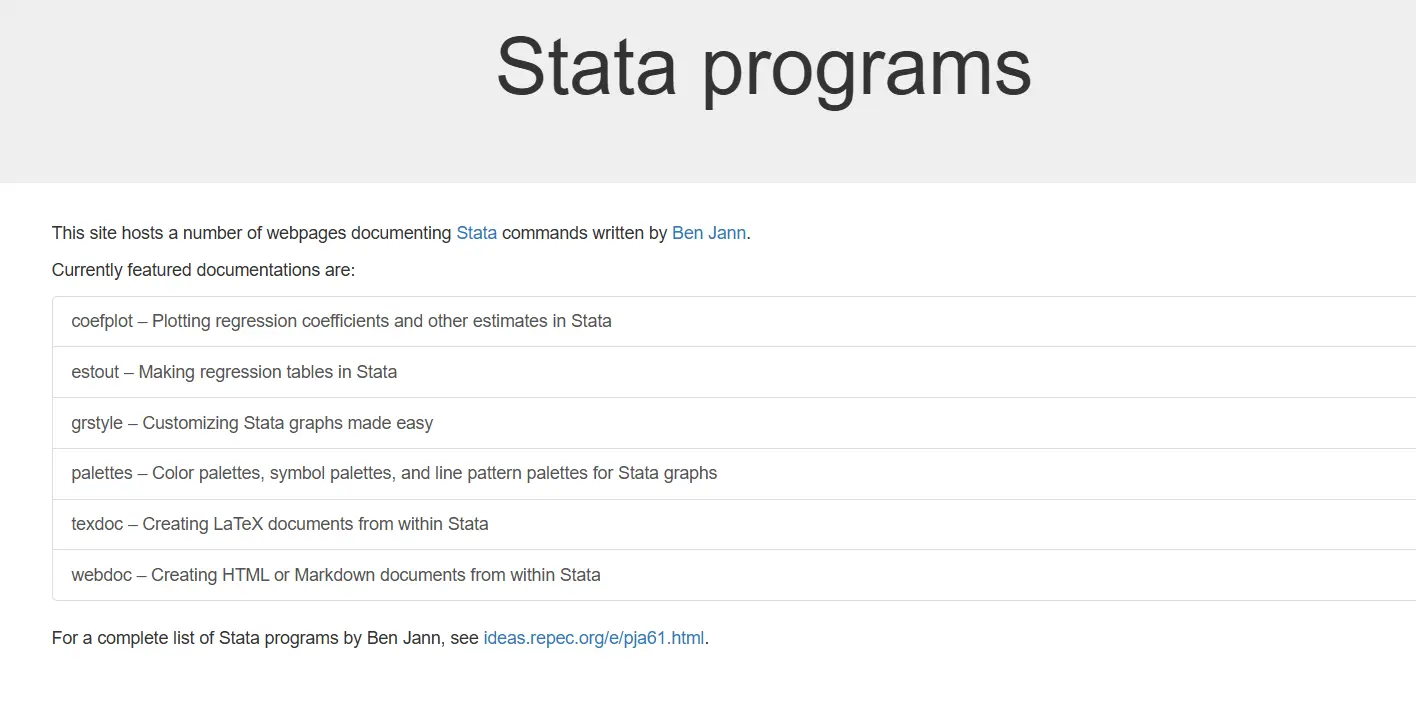
Task: Open the palettes color palettes entry
Action: 734,473
